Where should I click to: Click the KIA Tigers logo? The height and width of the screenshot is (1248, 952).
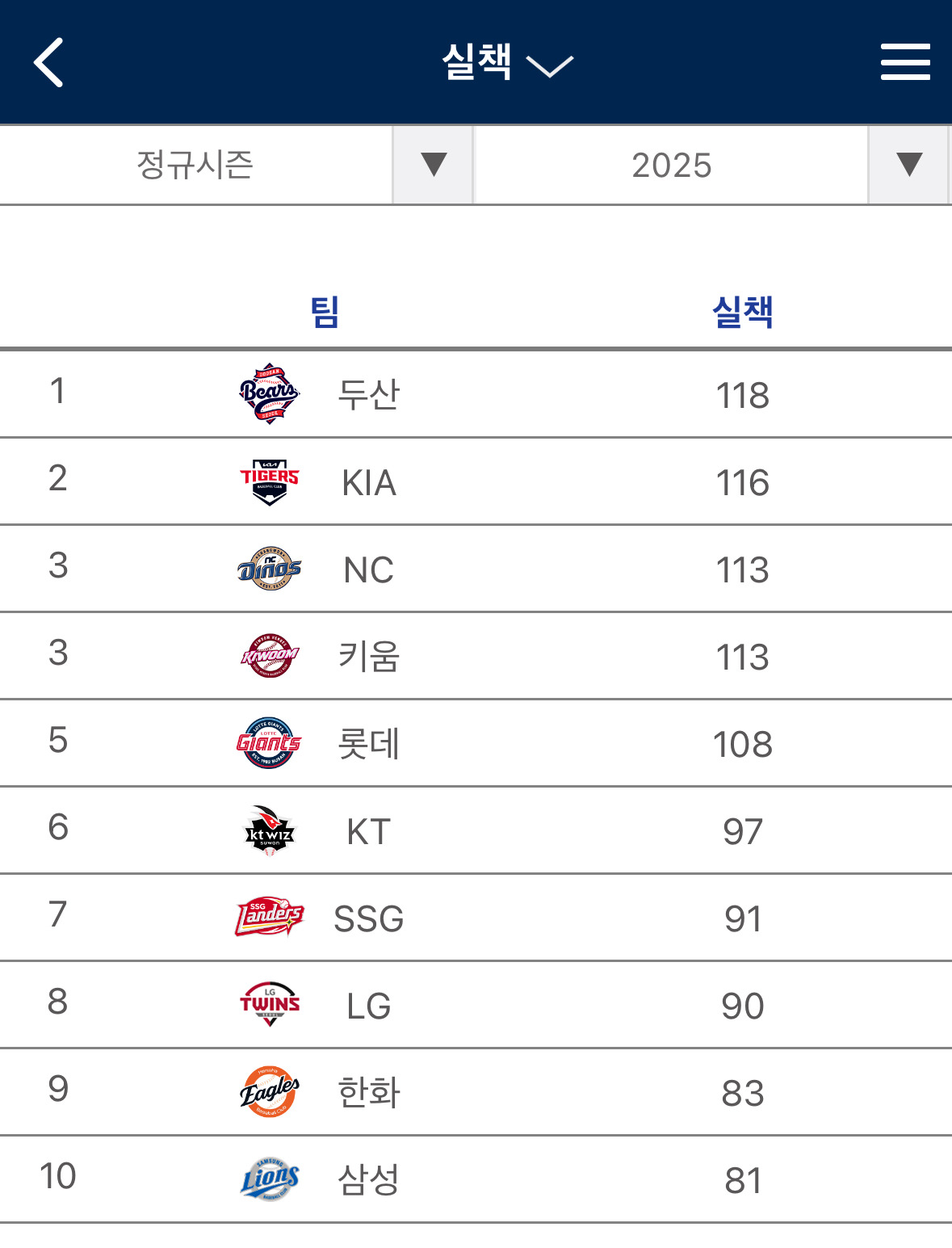(x=270, y=482)
